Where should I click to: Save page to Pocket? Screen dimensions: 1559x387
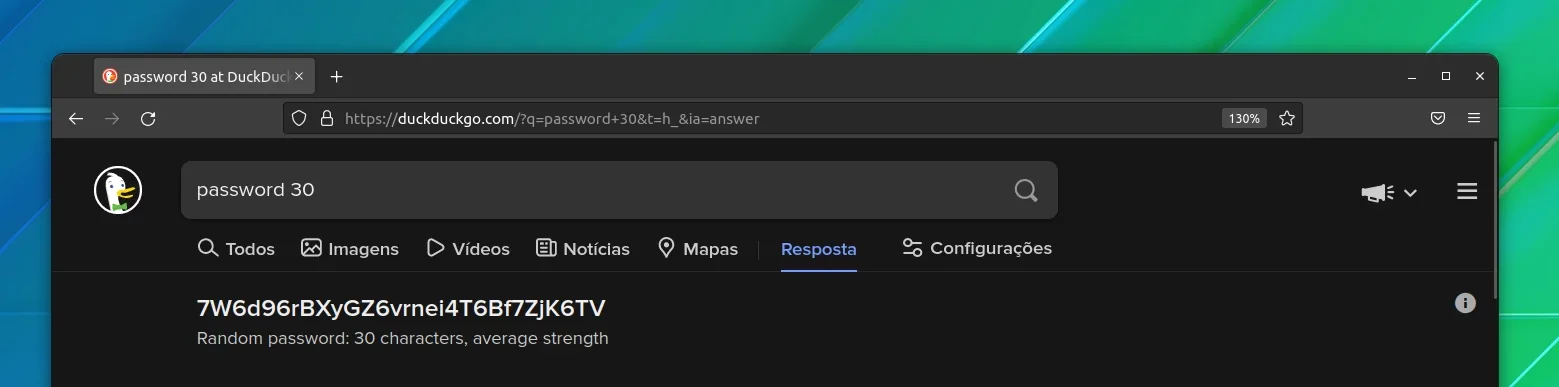point(1438,118)
